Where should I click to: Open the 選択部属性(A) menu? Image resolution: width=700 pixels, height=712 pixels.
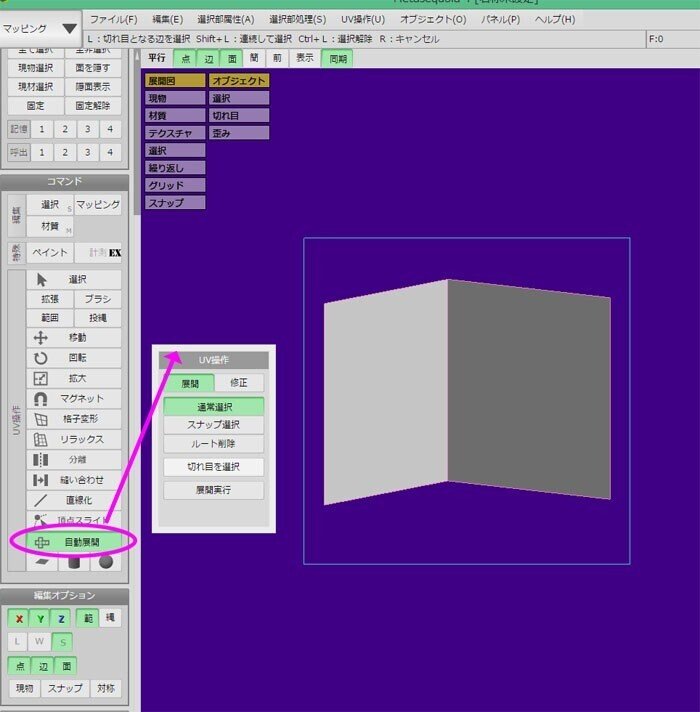(x=226, y=20)
